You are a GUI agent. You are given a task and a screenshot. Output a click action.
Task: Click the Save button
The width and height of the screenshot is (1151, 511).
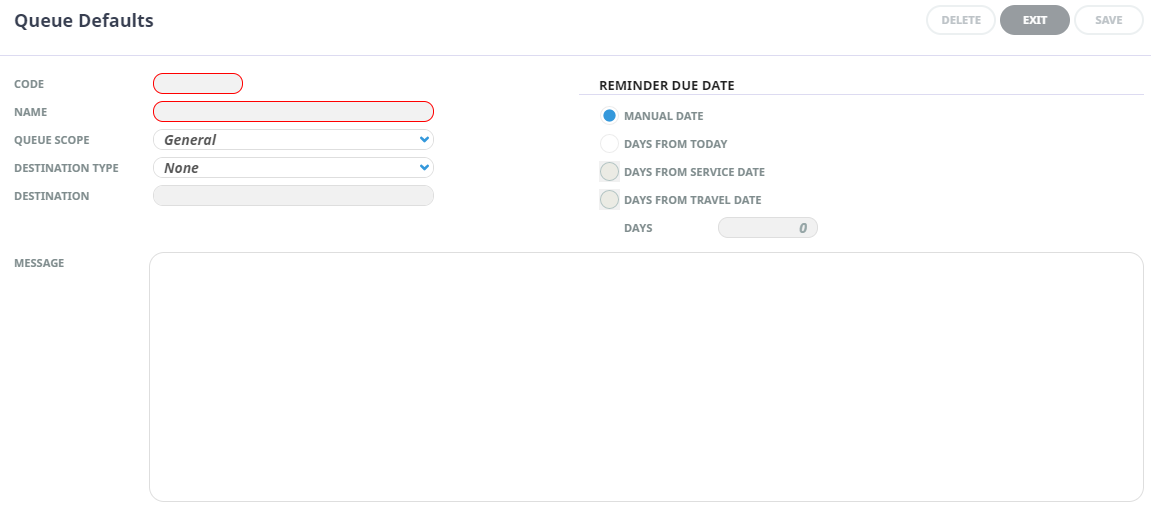pos(1108,20)
